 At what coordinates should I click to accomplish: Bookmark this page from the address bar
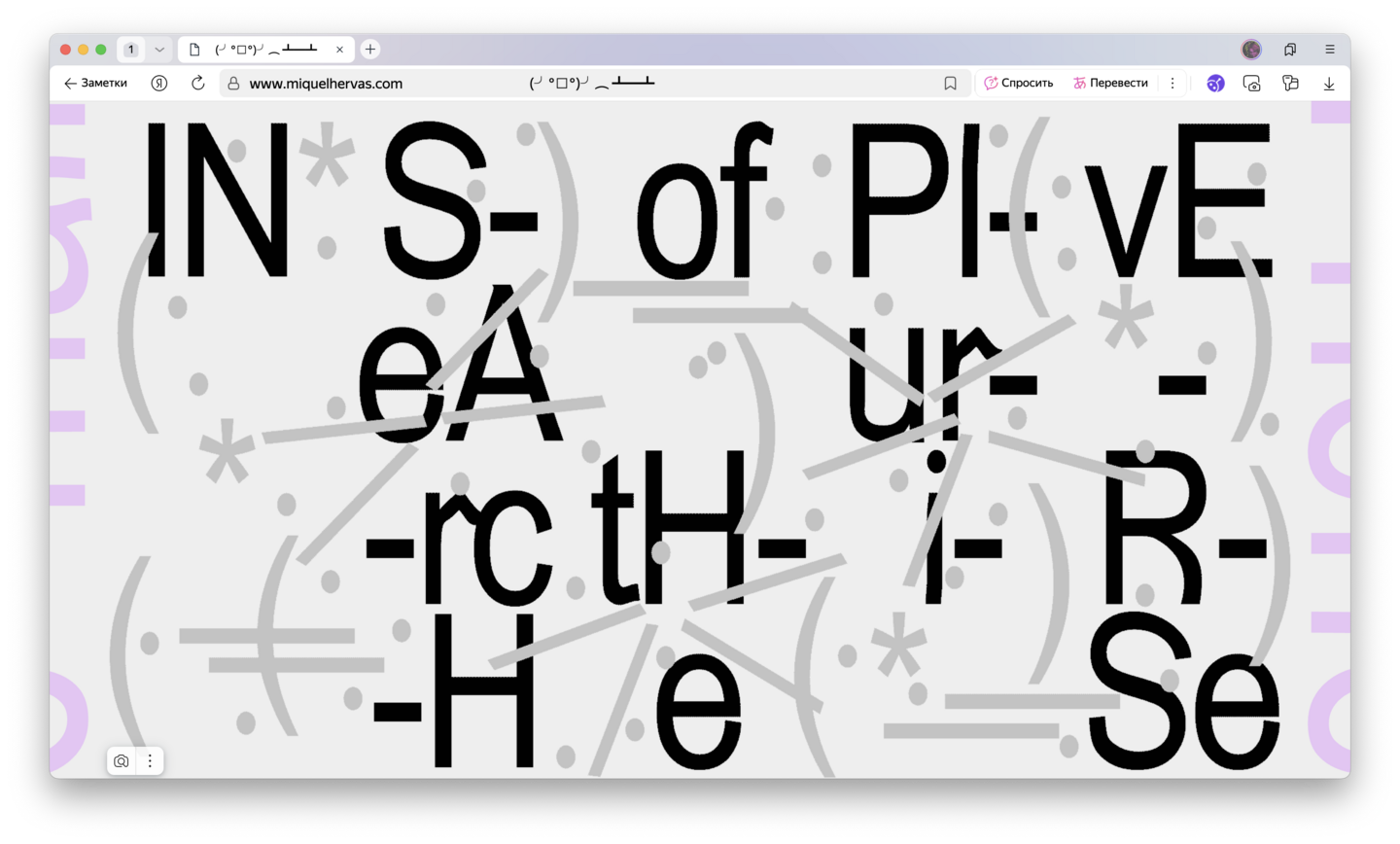(x=950, y=84)
